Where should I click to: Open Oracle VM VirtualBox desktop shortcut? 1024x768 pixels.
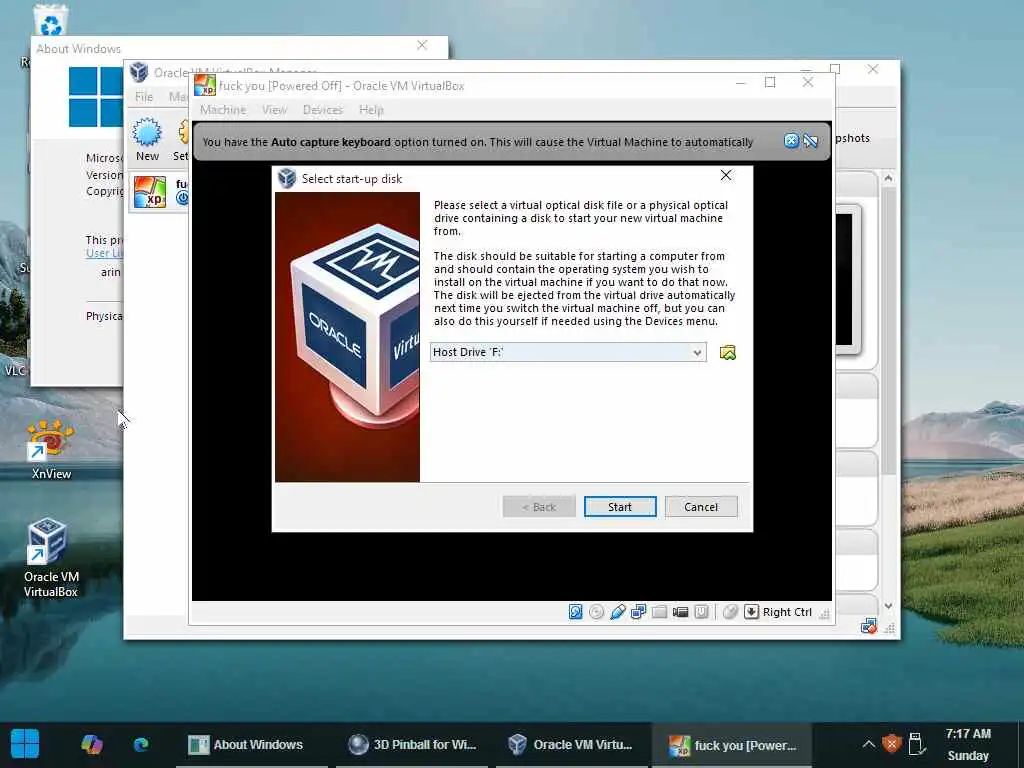[x=50, y=558]
